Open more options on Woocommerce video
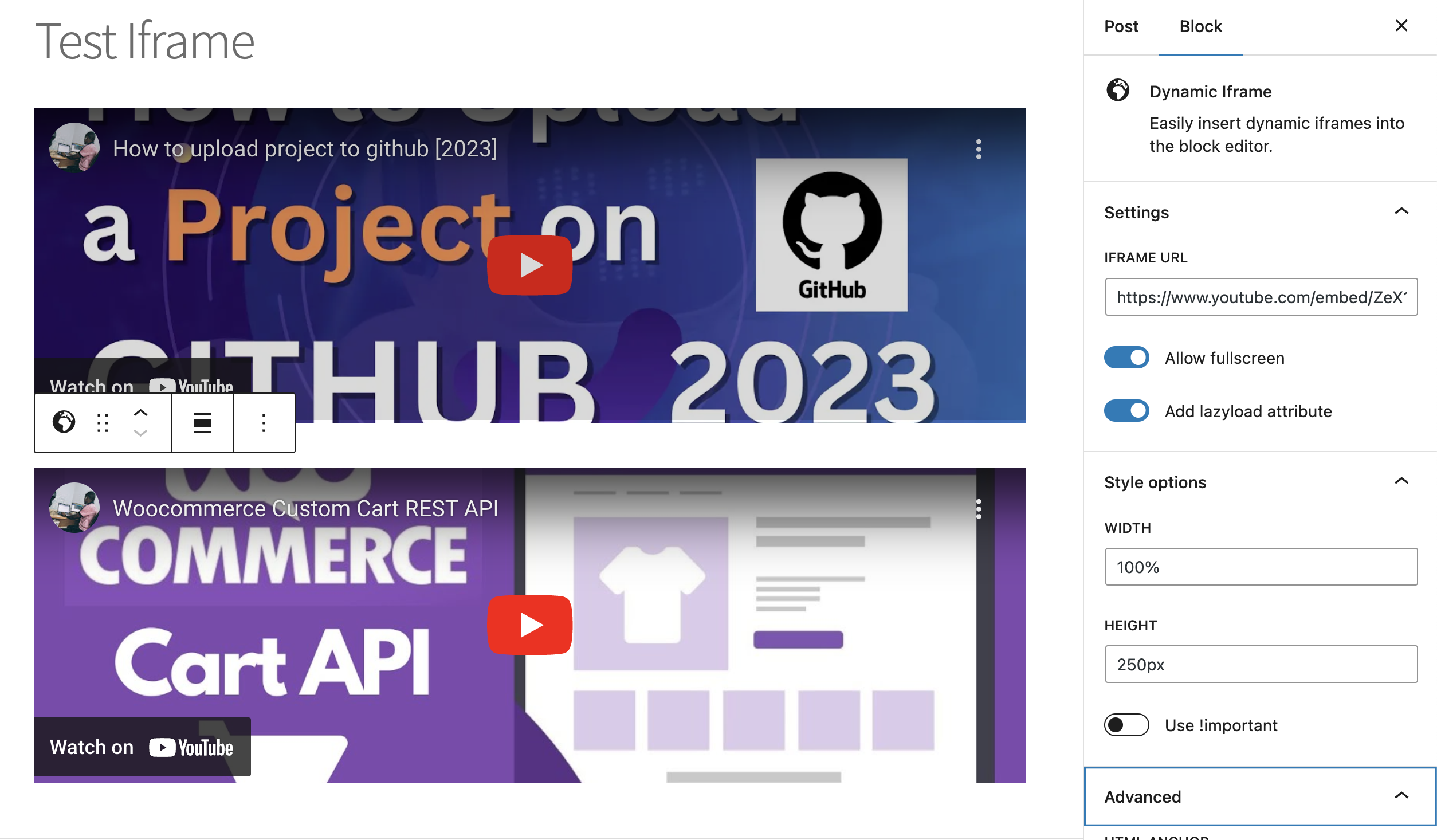Image resolution: width=1437 pixels, height=840 pixels. (979, 509)
